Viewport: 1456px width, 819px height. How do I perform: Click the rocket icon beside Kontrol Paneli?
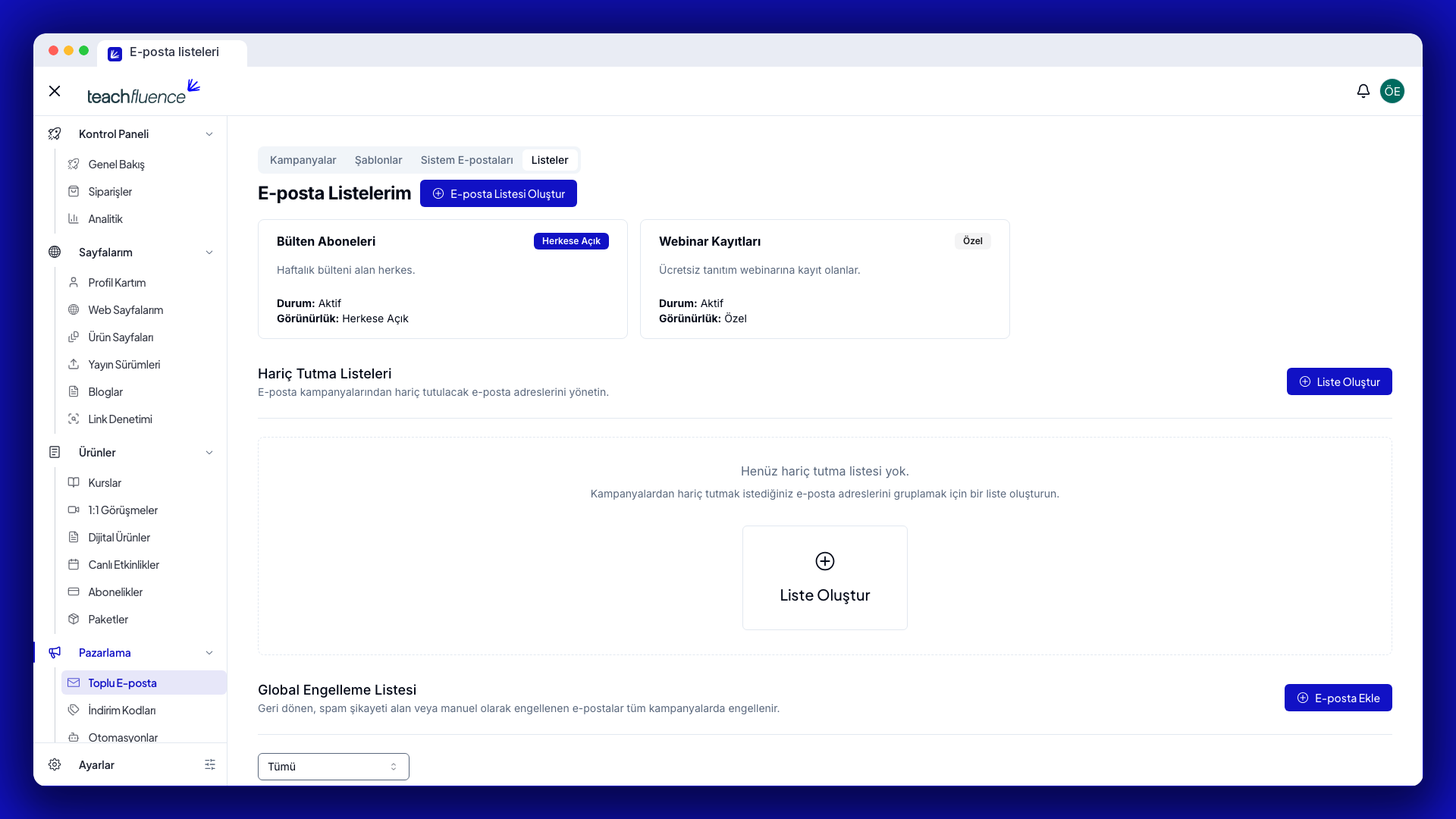(x=55, y=134)
